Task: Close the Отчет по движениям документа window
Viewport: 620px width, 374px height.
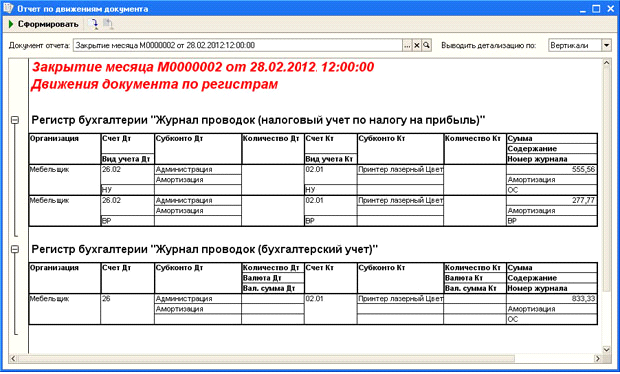Action: (610, 9)
